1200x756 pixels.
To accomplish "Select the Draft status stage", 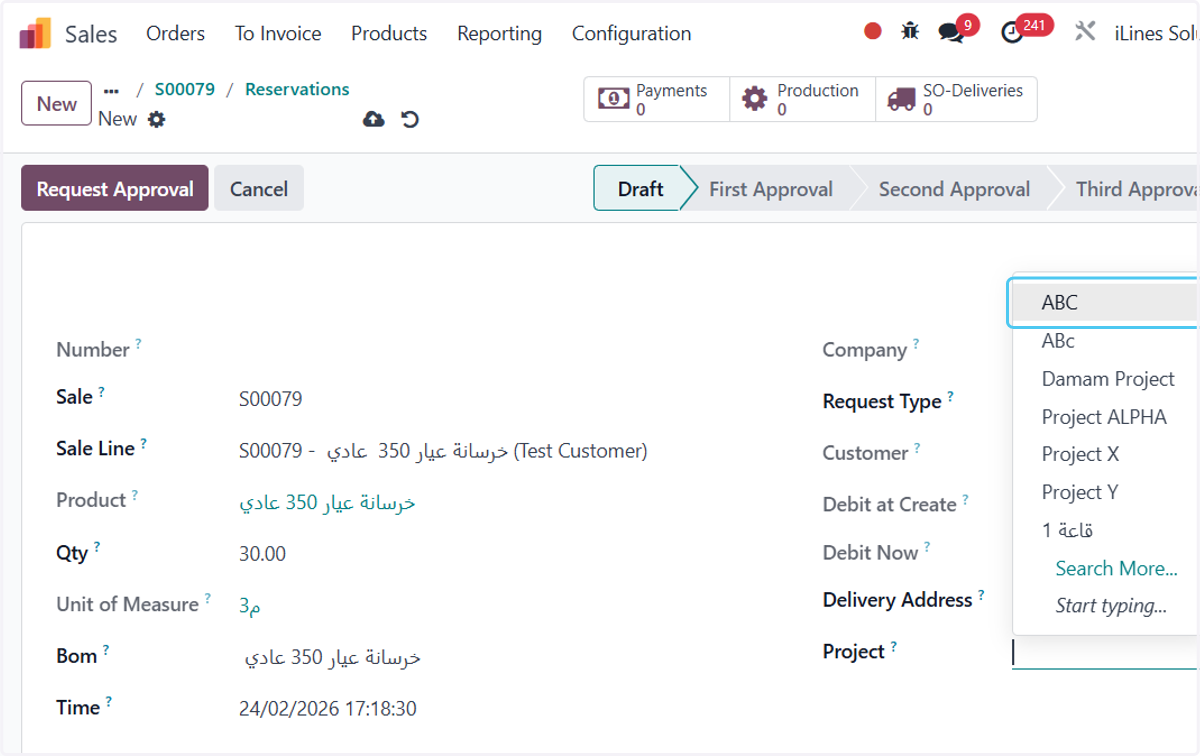I will point(640,189).
